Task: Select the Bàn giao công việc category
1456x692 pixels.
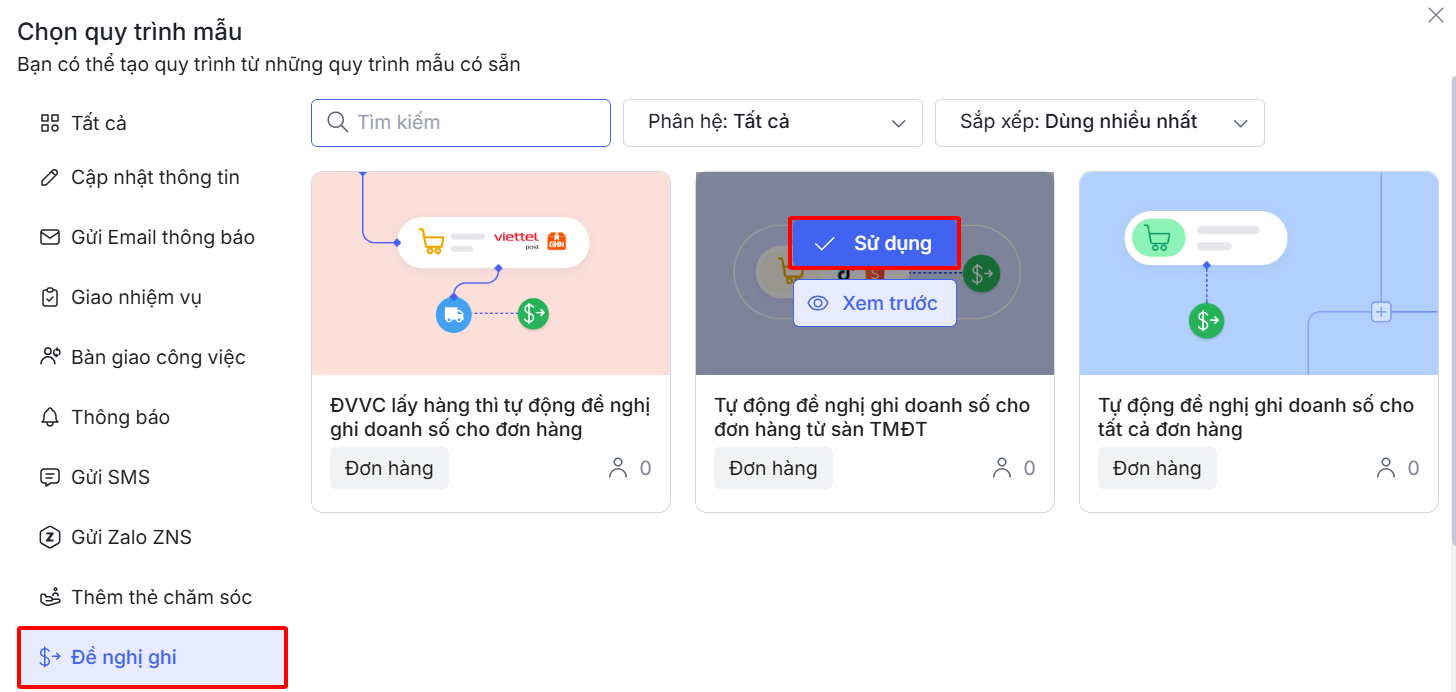Action: 158,358
